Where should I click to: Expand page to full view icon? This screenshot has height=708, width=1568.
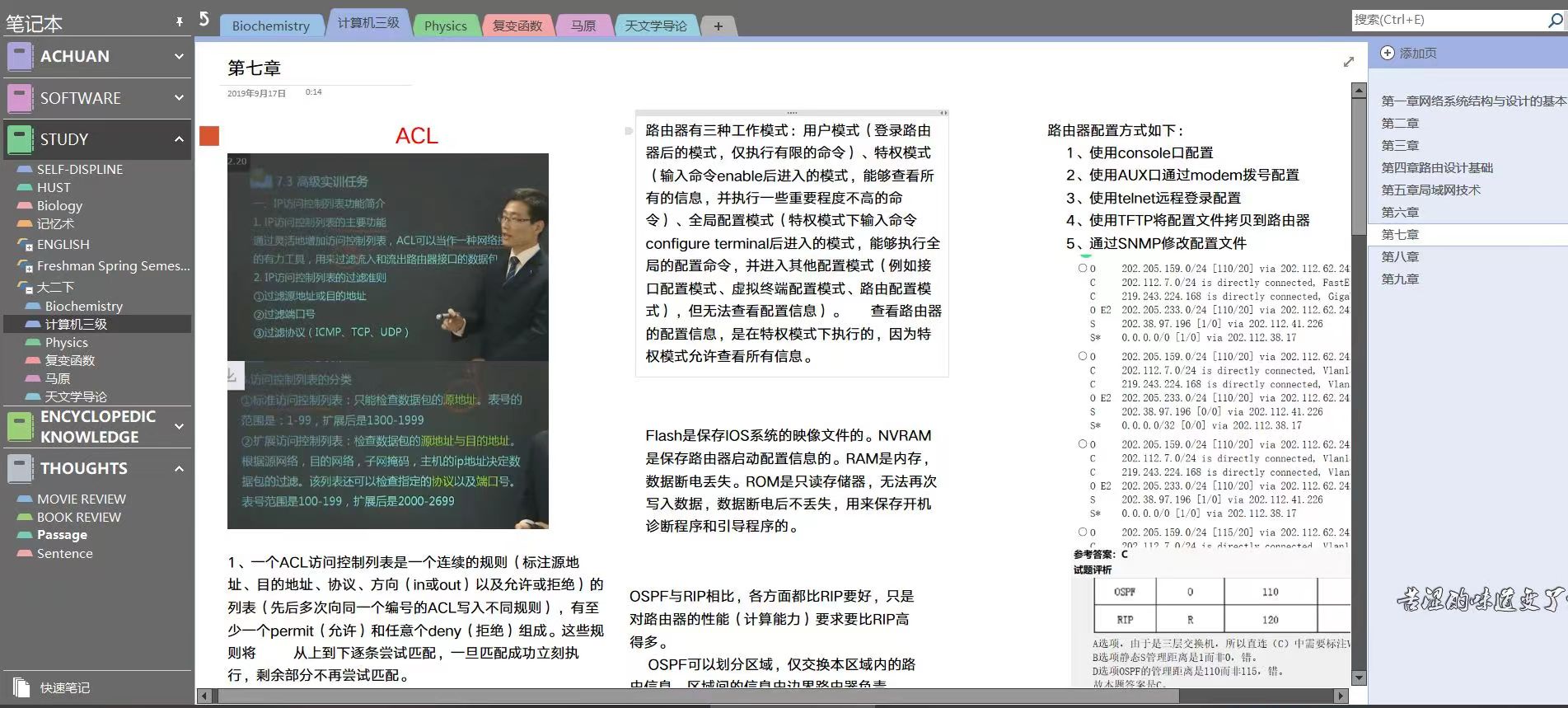(x=1349, y=62)
